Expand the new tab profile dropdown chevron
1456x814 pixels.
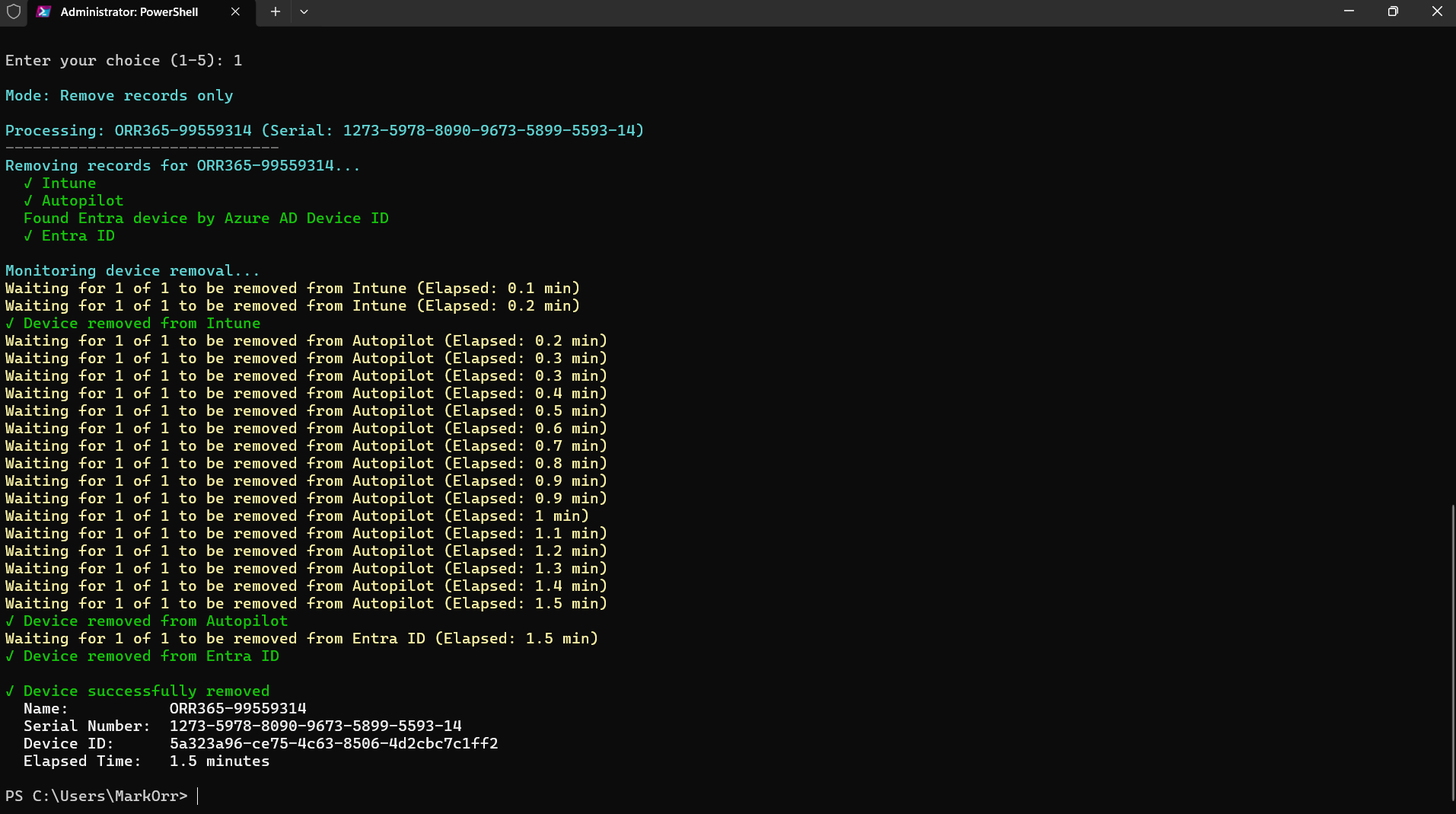coord(304,12)
